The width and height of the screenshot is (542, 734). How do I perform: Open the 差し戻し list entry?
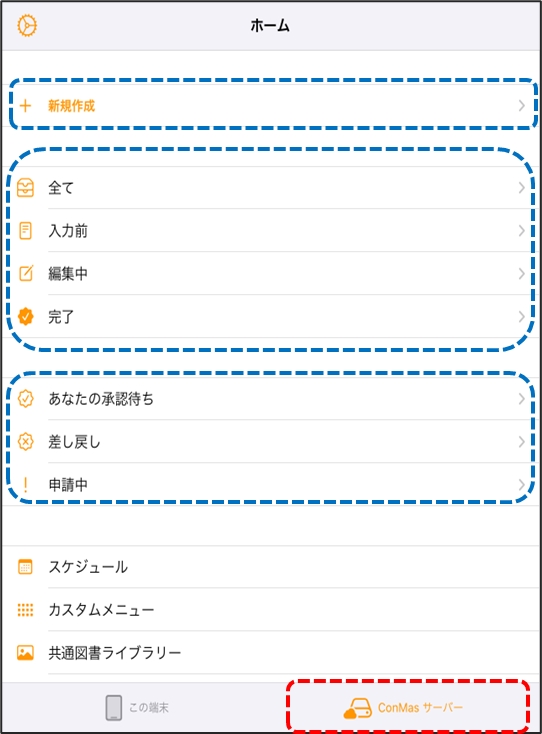271,442
